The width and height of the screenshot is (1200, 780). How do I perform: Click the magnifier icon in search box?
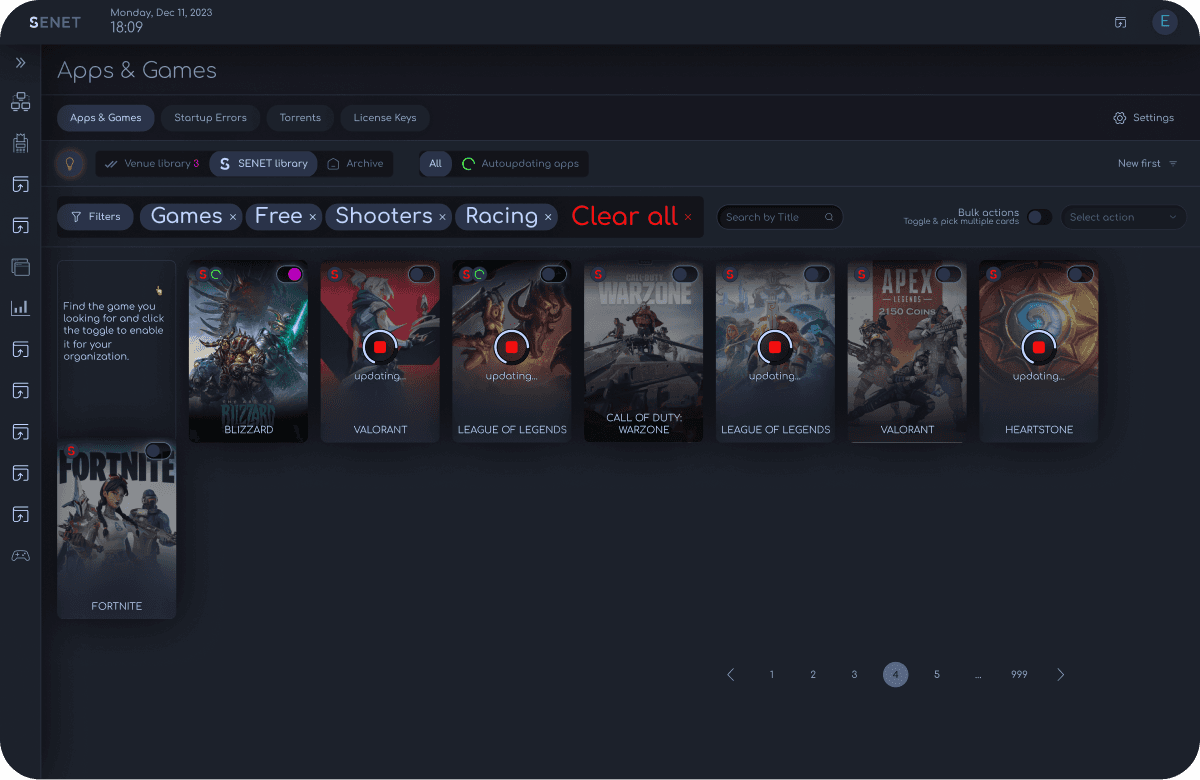coord(829,217)
